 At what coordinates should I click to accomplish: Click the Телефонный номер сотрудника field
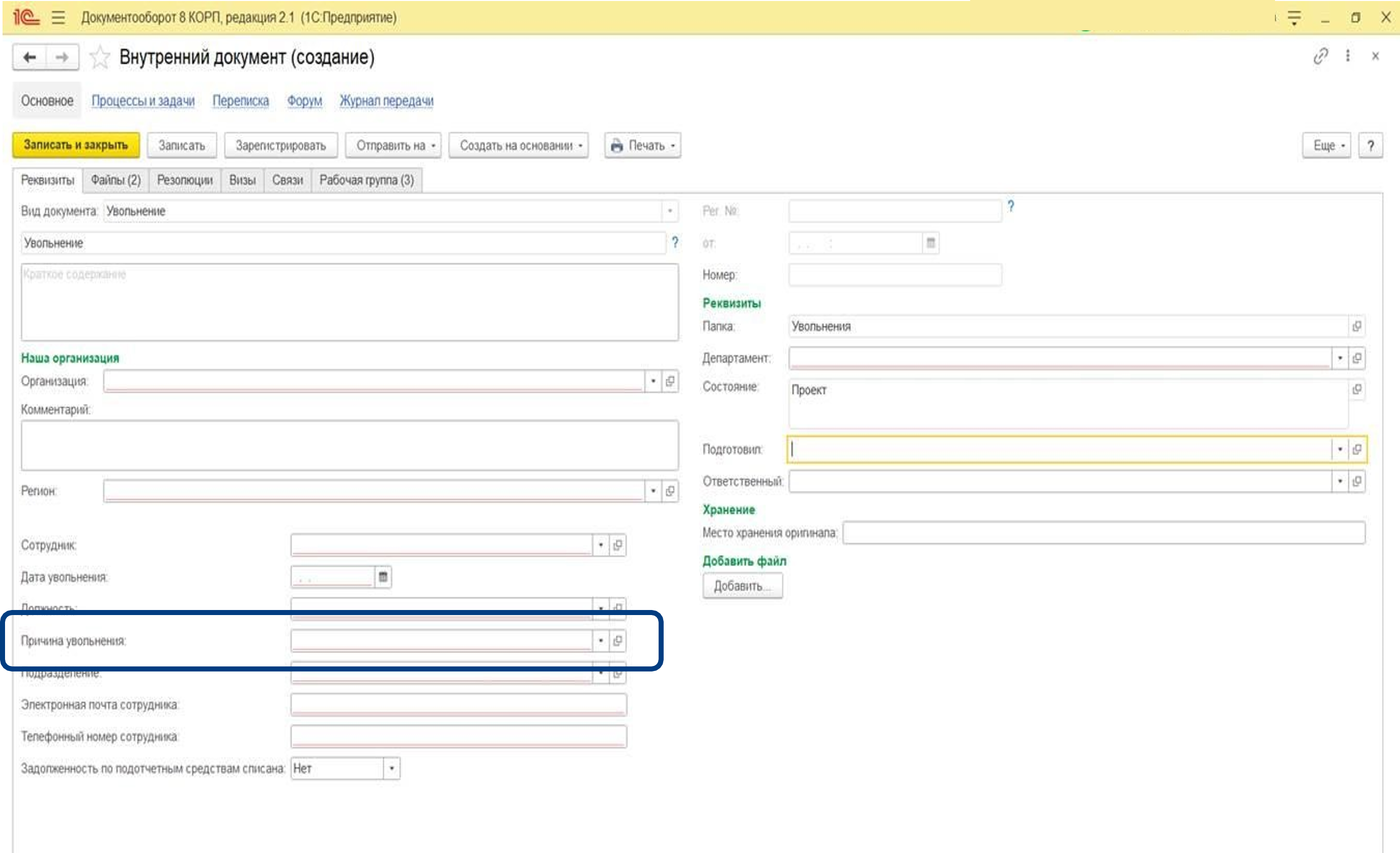[459, 737]
